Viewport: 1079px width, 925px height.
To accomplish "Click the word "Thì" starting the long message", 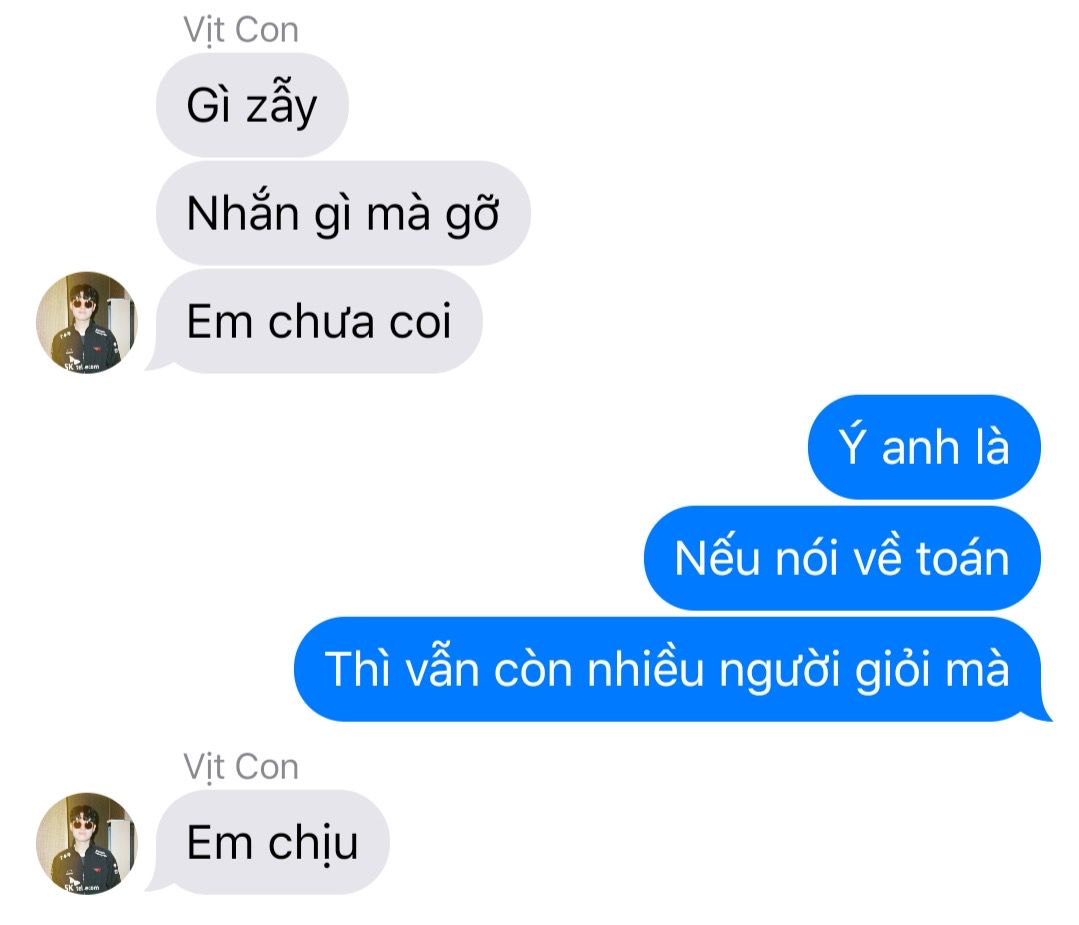I will [357, 668].
